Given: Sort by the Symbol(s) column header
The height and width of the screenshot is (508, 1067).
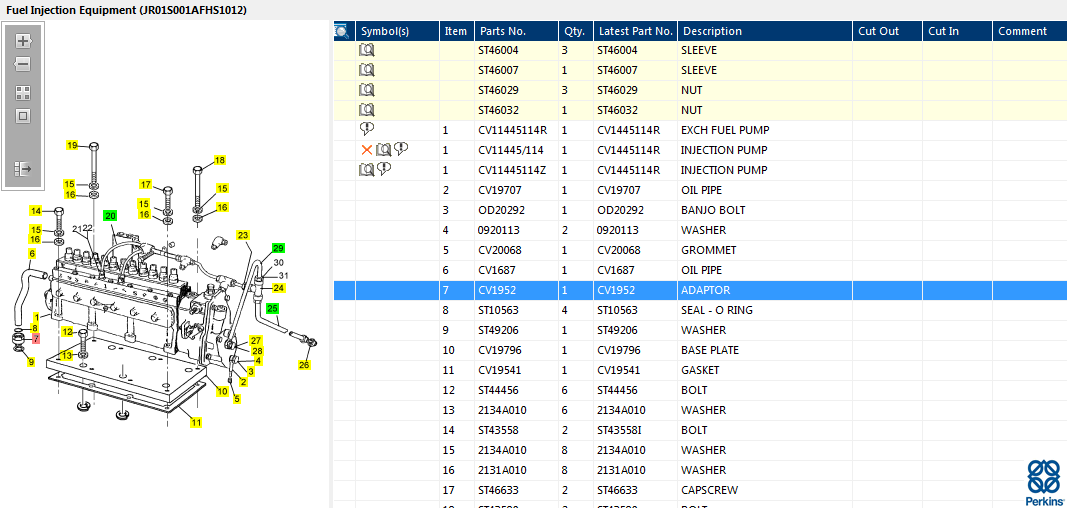Looking at the screenshot, I should click(x=397, y=31).
